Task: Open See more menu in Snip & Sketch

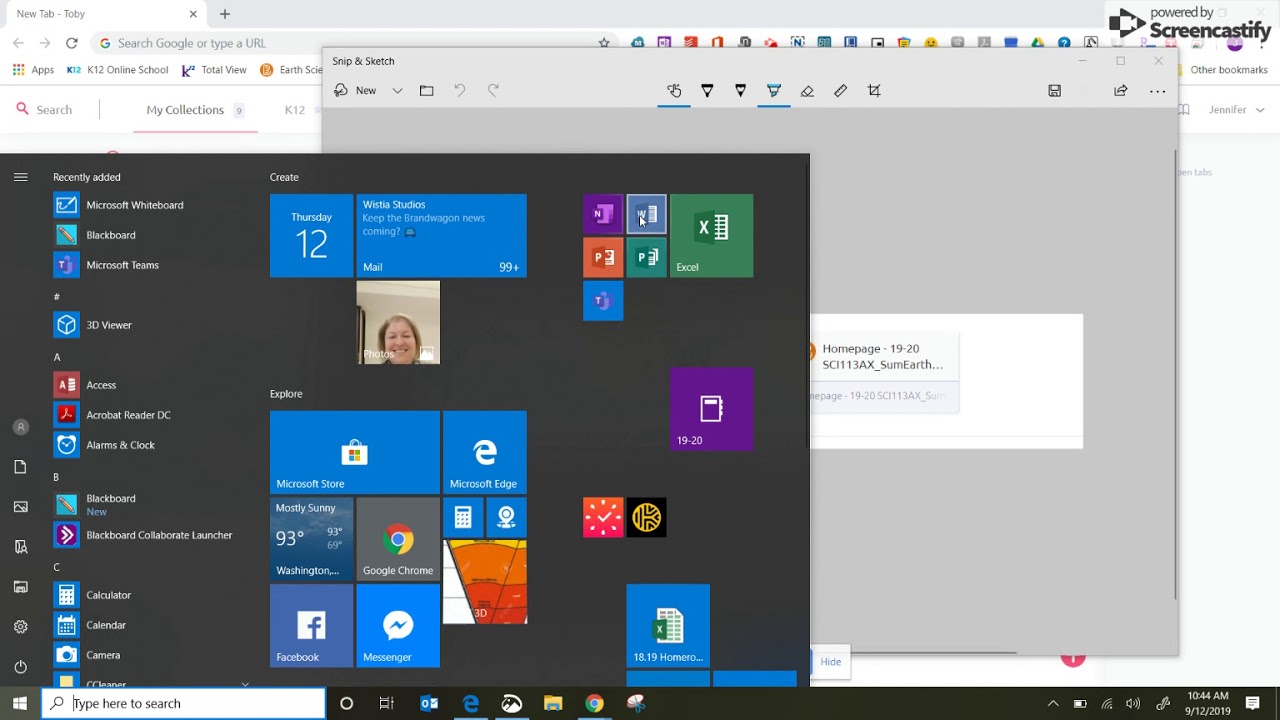Action: click(x=1157, y=91)
